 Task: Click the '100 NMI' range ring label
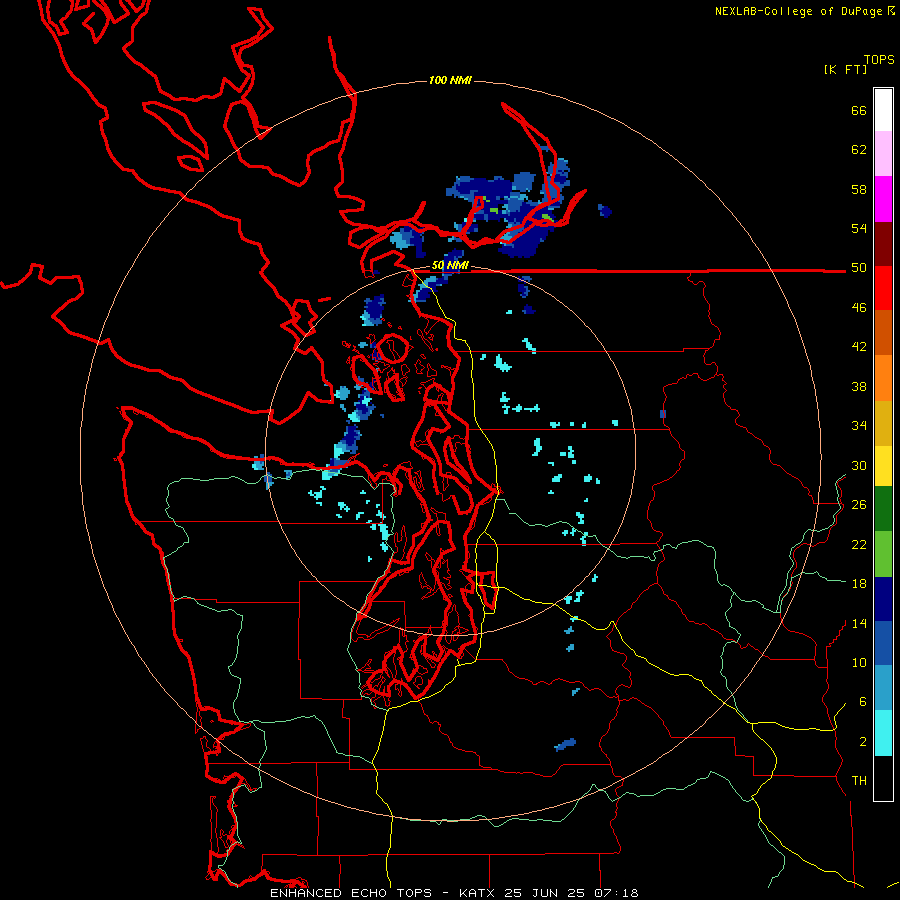tap(450, 80)
